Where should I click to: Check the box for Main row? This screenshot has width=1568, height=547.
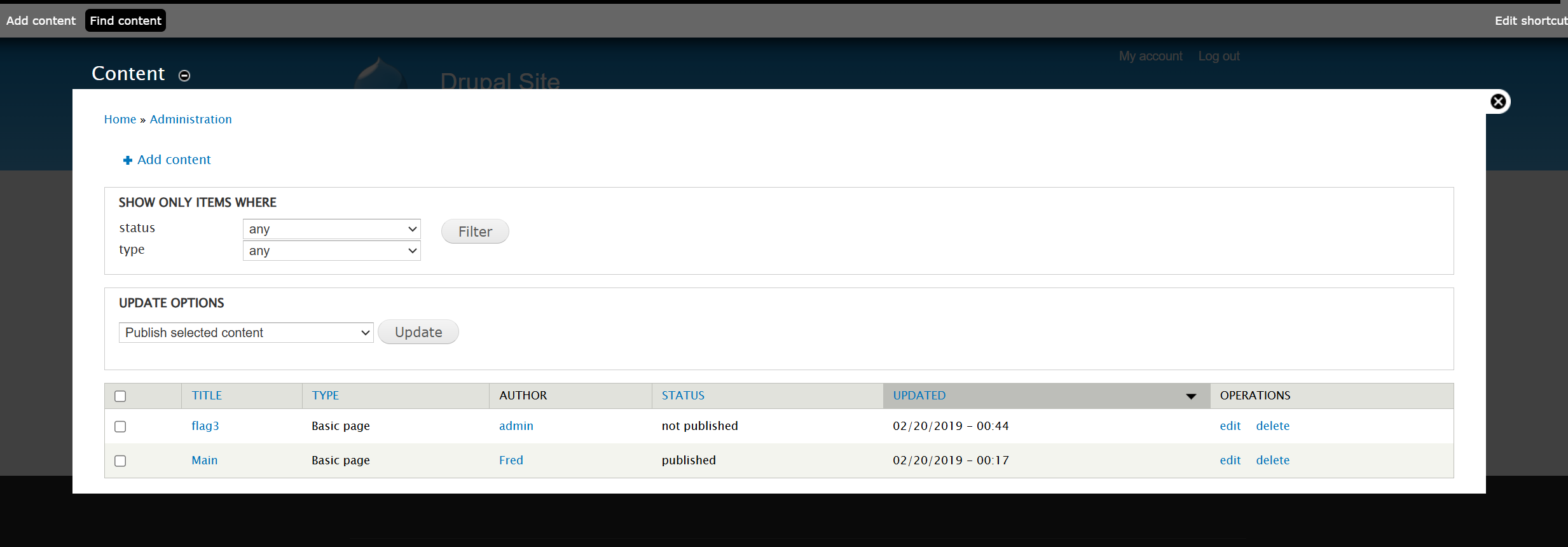[120, 461]
